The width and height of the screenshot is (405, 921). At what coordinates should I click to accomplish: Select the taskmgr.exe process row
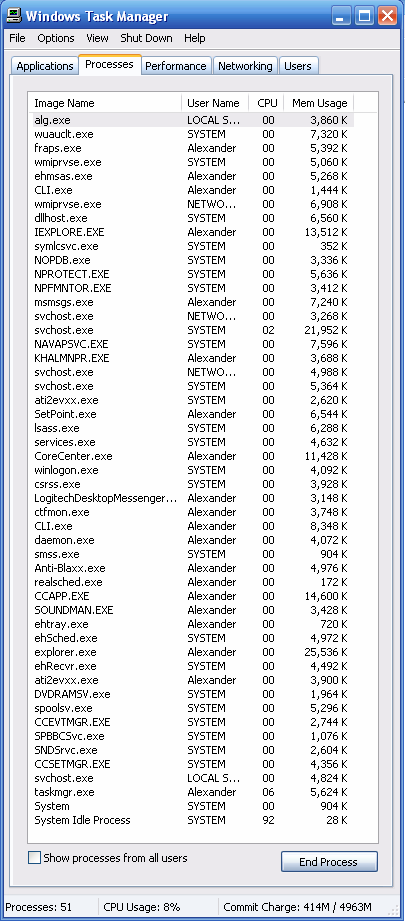(x=191, y=792)
